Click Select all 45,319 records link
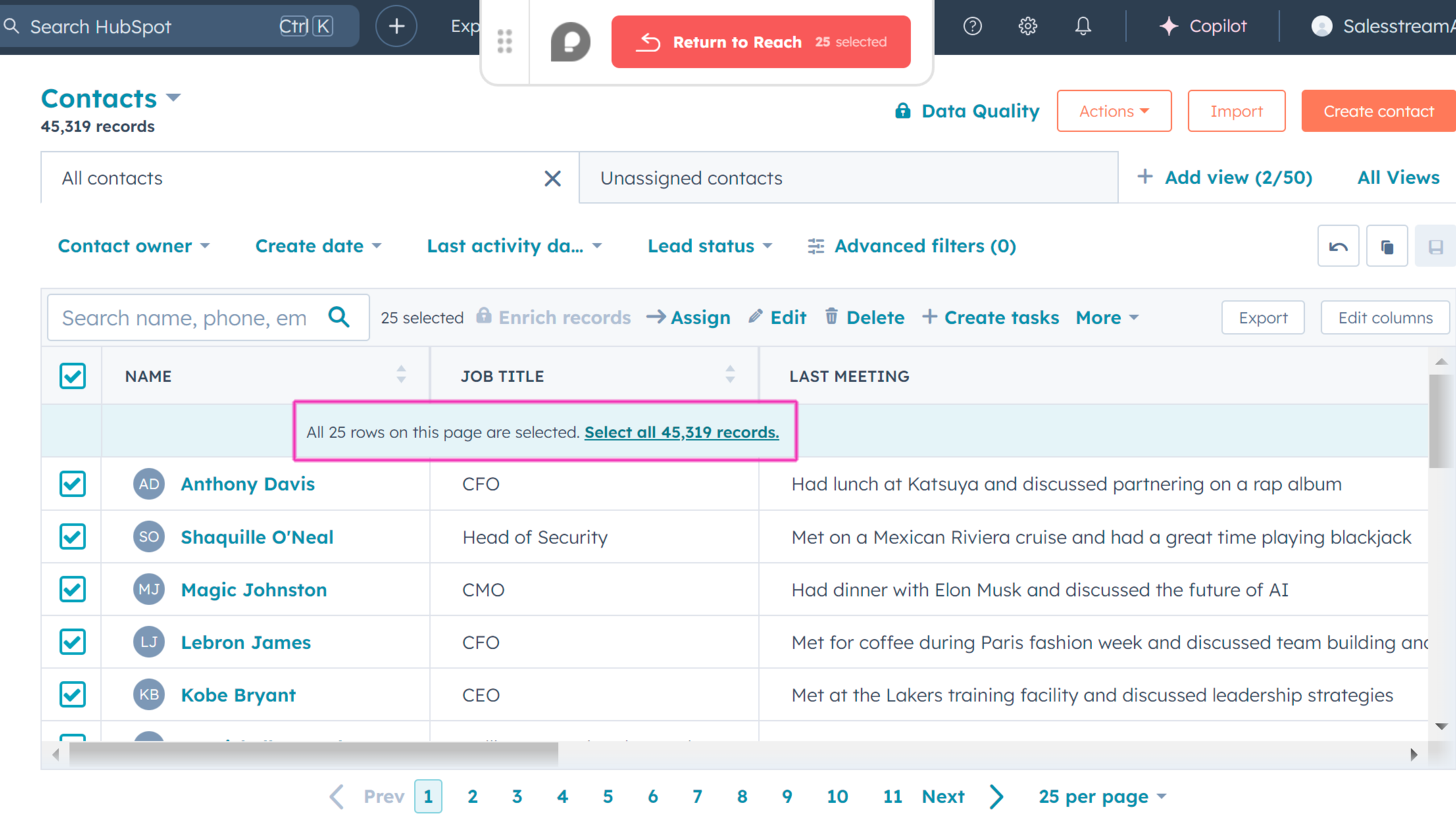This screenshot has width=1456, height=819. click(x=681, y=432)
